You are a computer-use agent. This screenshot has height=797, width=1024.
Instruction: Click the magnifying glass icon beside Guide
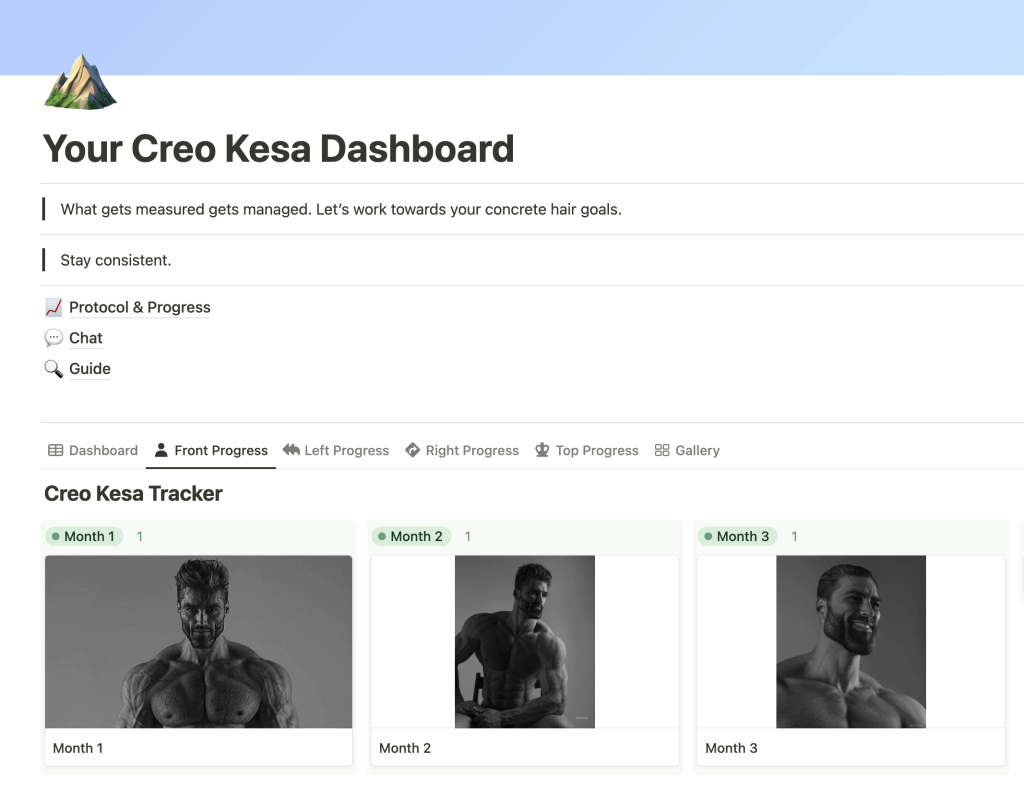click(x=53, y=368)
